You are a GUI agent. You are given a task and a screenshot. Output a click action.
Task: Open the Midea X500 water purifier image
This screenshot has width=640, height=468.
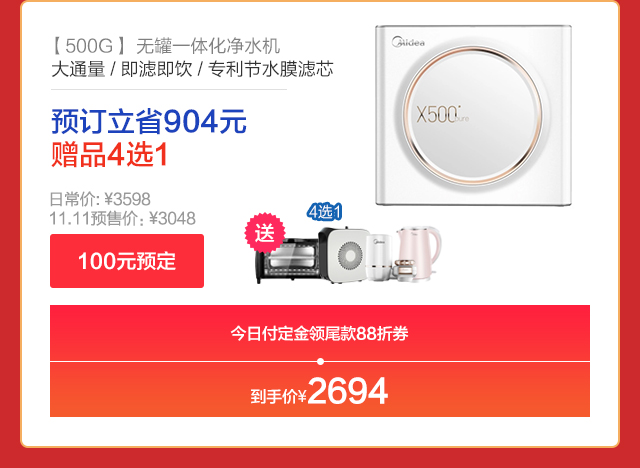(473, 115)
